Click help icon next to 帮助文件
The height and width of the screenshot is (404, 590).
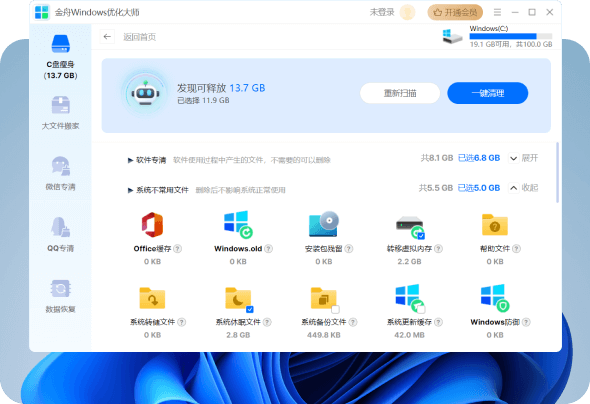pyautogui.click(x=516, y=249)
